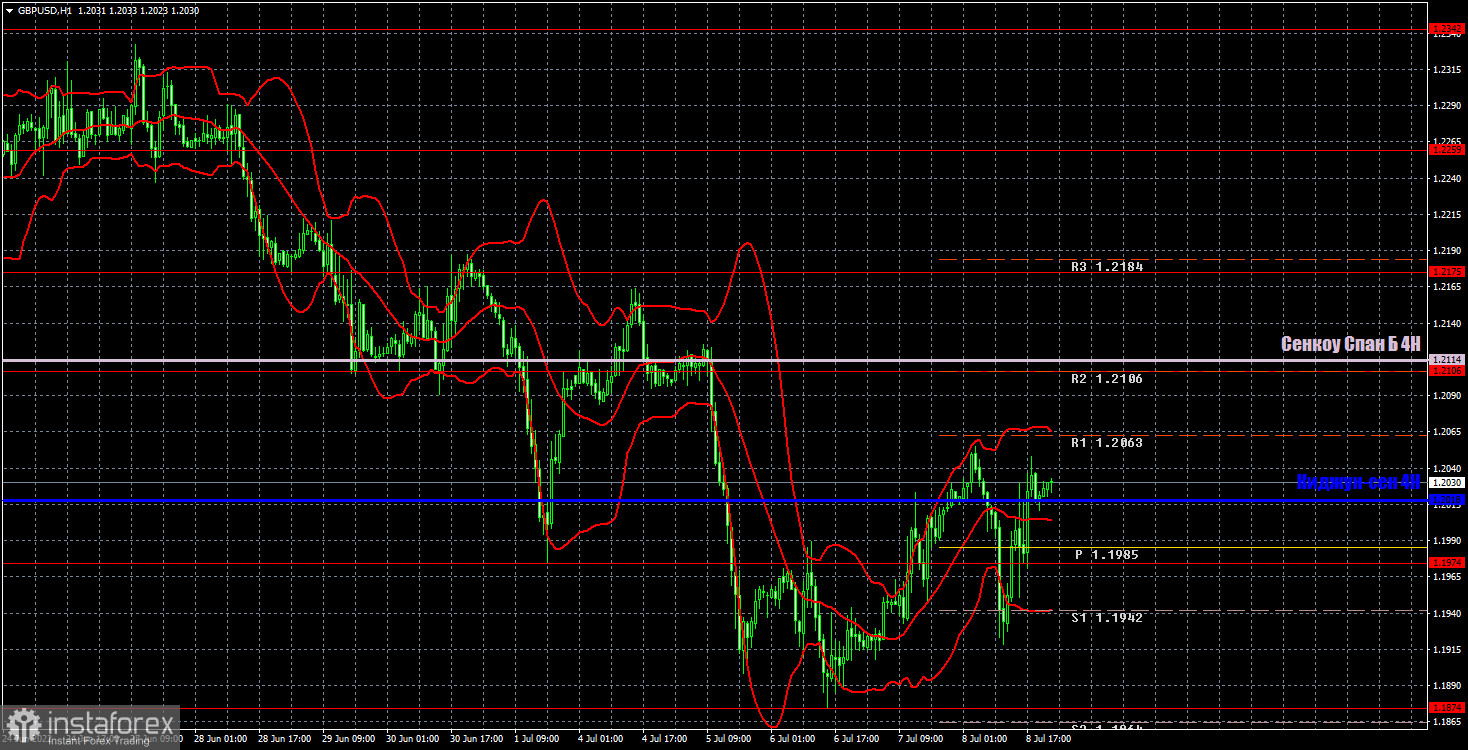Click the Сенкоу Спан Б 4Н label
The height and width of the screenshot is (750, 1468).
[x=1350, y=344]
